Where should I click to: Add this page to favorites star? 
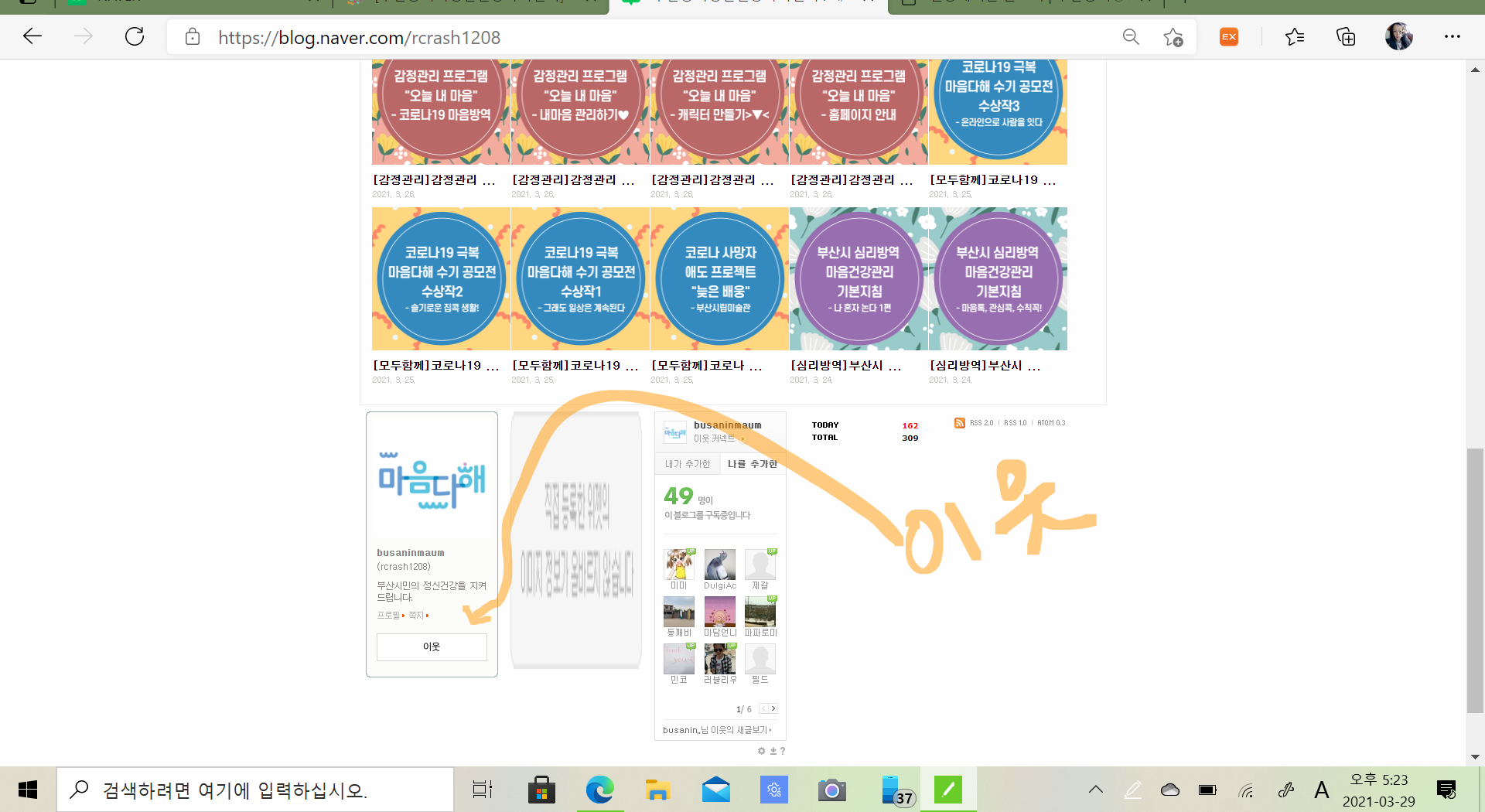point(1173,37)
